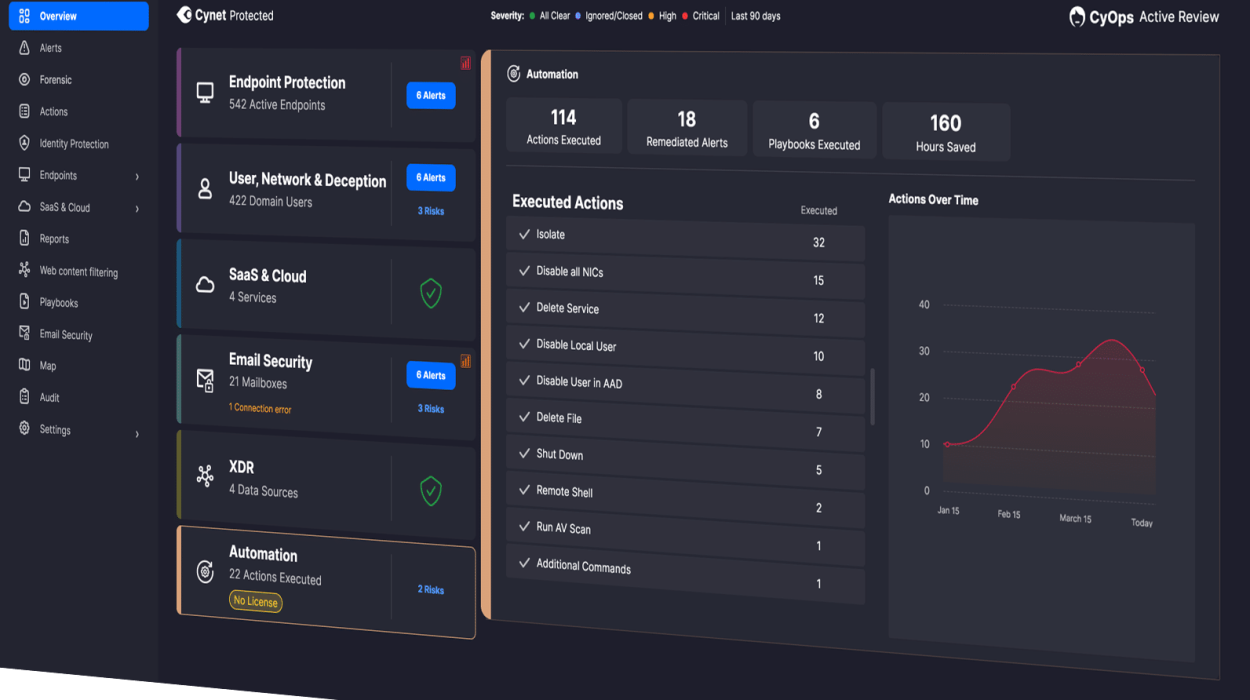Click the red chart icon on Endpoint Protection card
This screenshot has width=1250, height=700.
tap(465, 63)
